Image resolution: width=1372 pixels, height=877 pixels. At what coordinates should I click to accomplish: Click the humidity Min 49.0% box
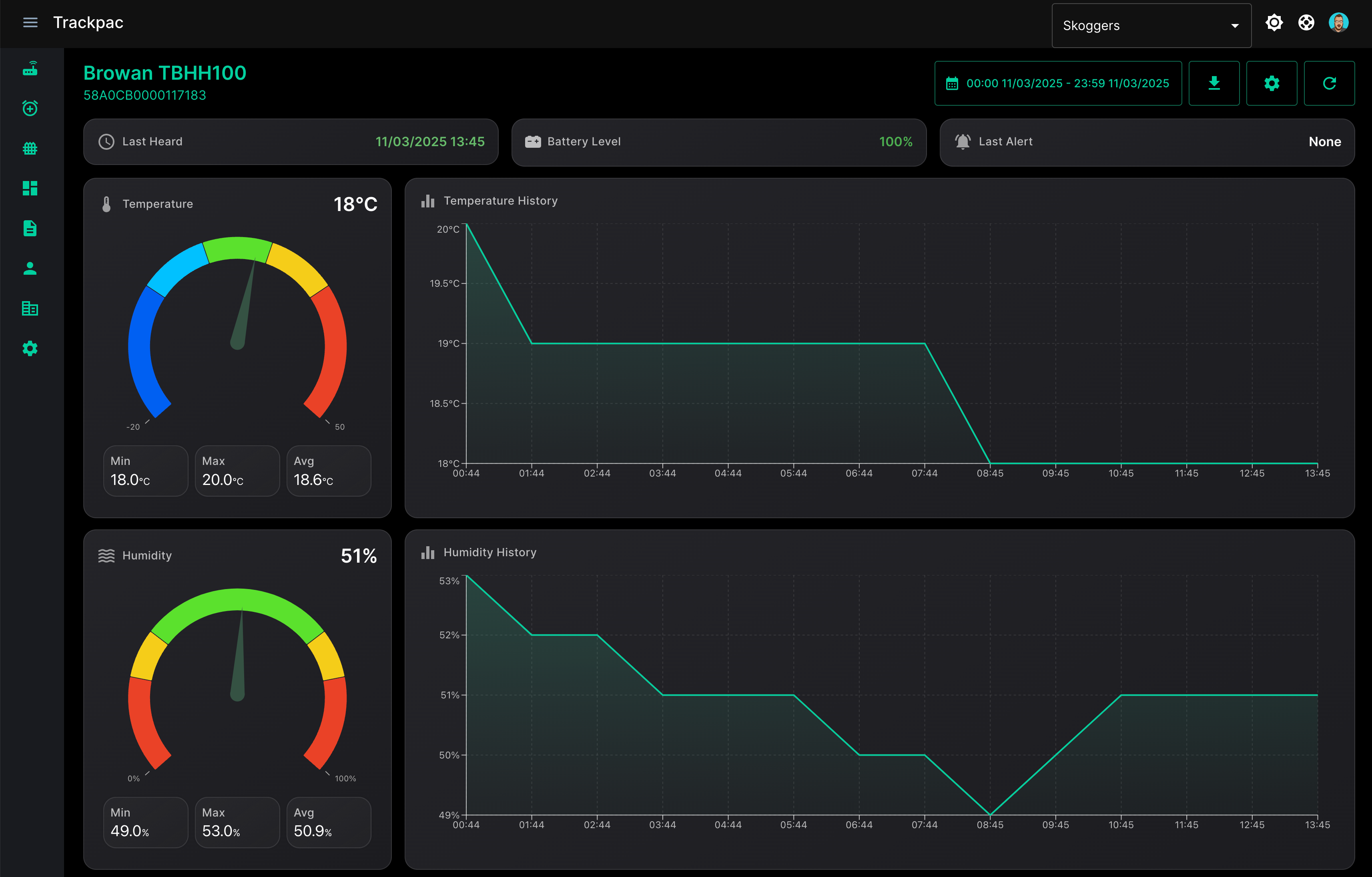[x=146, y=822]
